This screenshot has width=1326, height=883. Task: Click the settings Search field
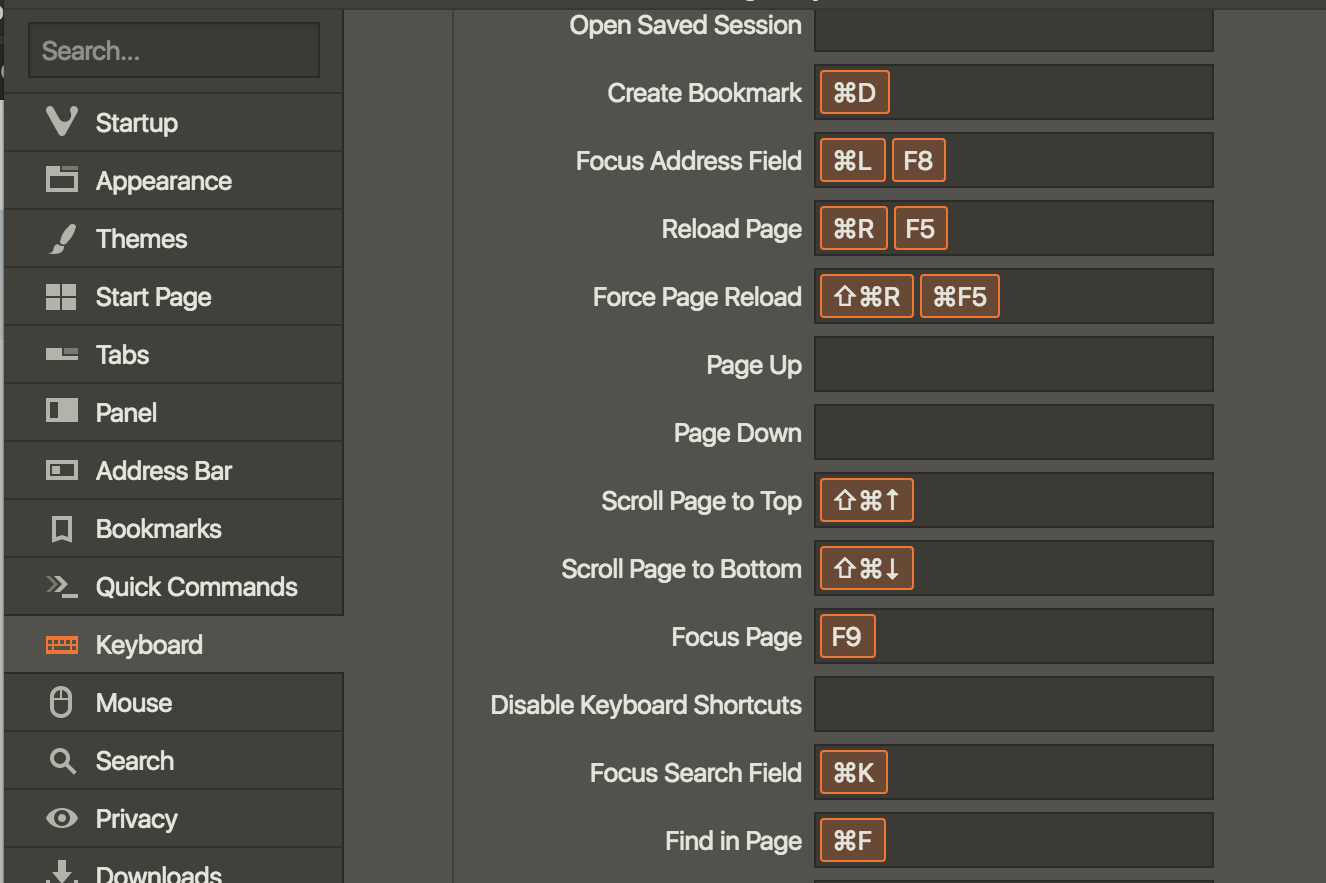174,51
